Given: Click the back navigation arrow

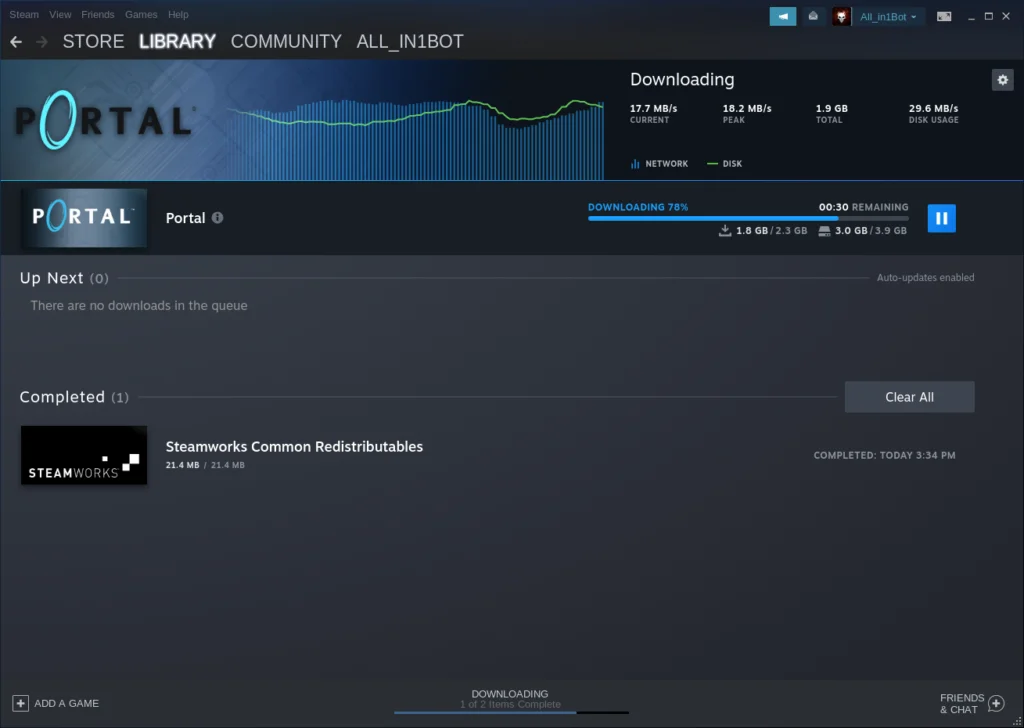Looking at the screenshot, I should tap(15, 41).
